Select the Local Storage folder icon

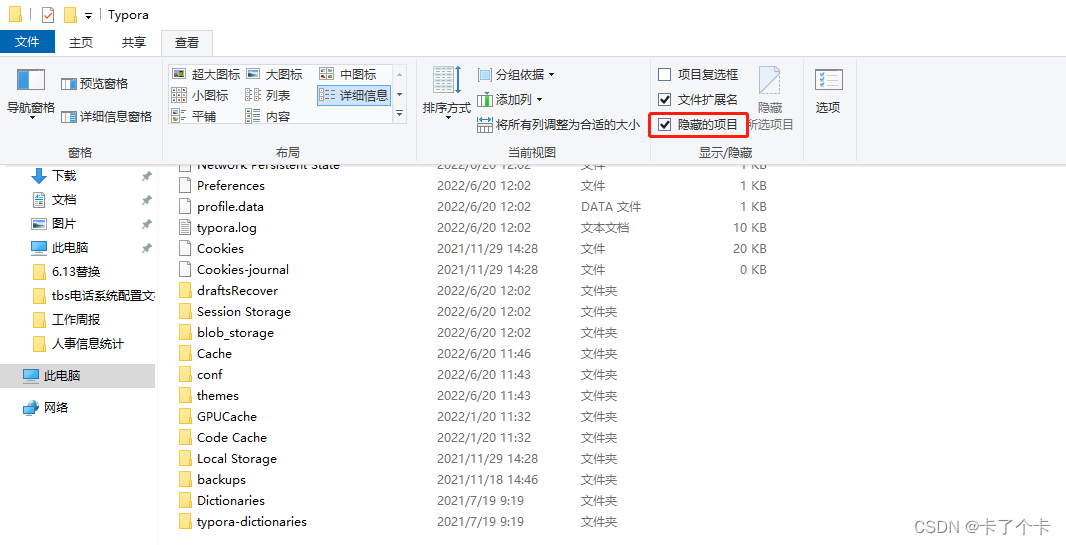click(x=185, y=459)
